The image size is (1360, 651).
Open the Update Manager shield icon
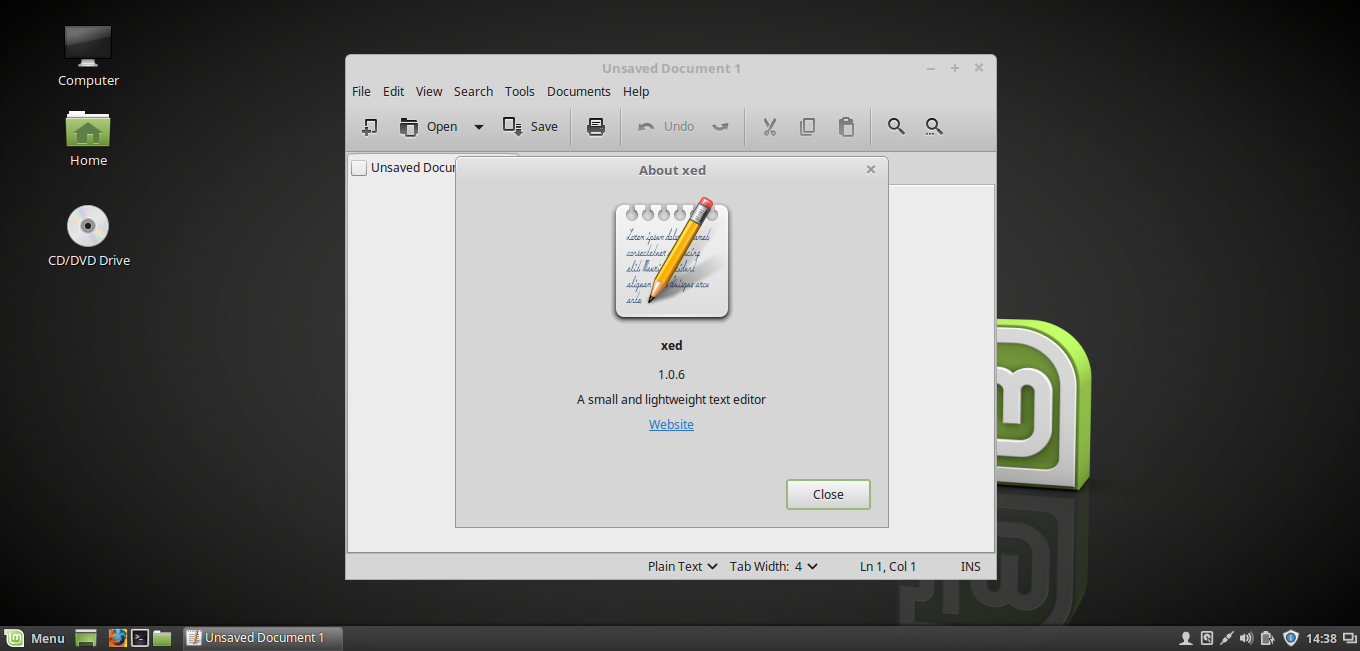(x=1291, y=638)
